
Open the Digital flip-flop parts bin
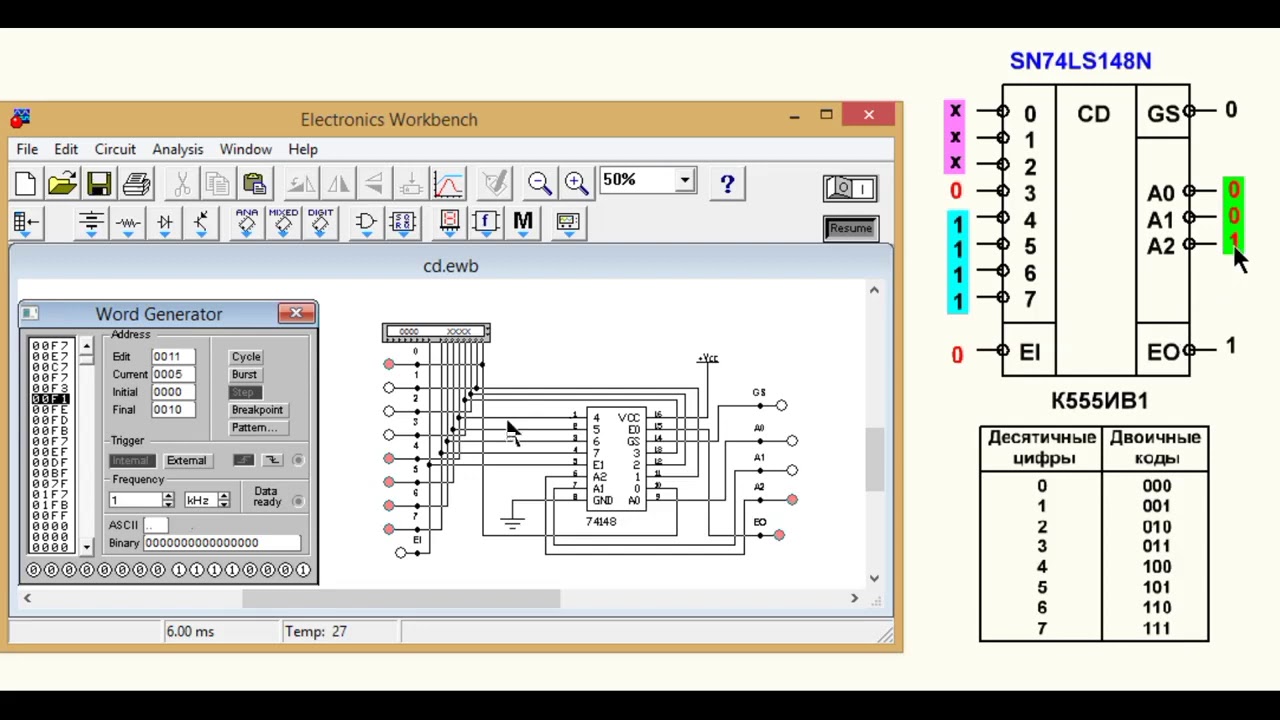[x=403, y=223]
